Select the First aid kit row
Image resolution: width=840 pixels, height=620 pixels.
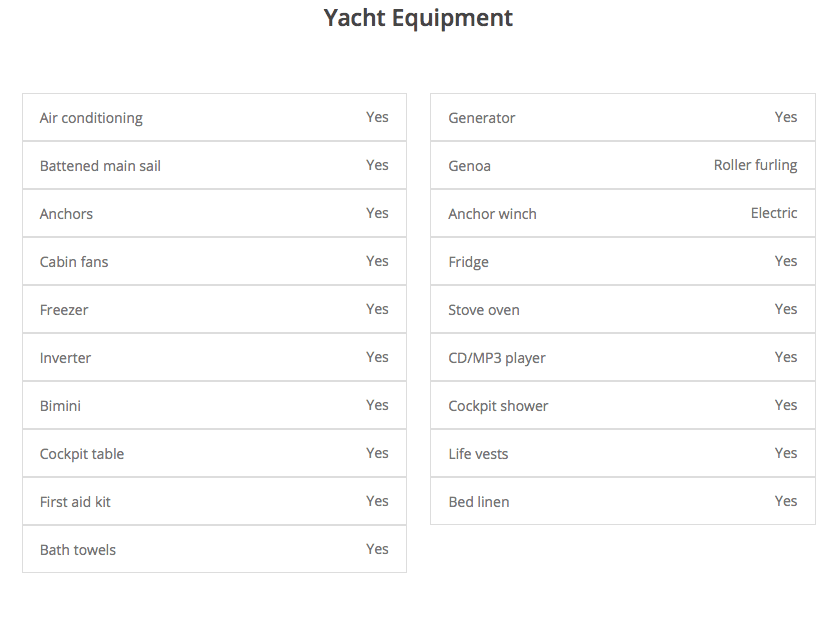[214, 501]
